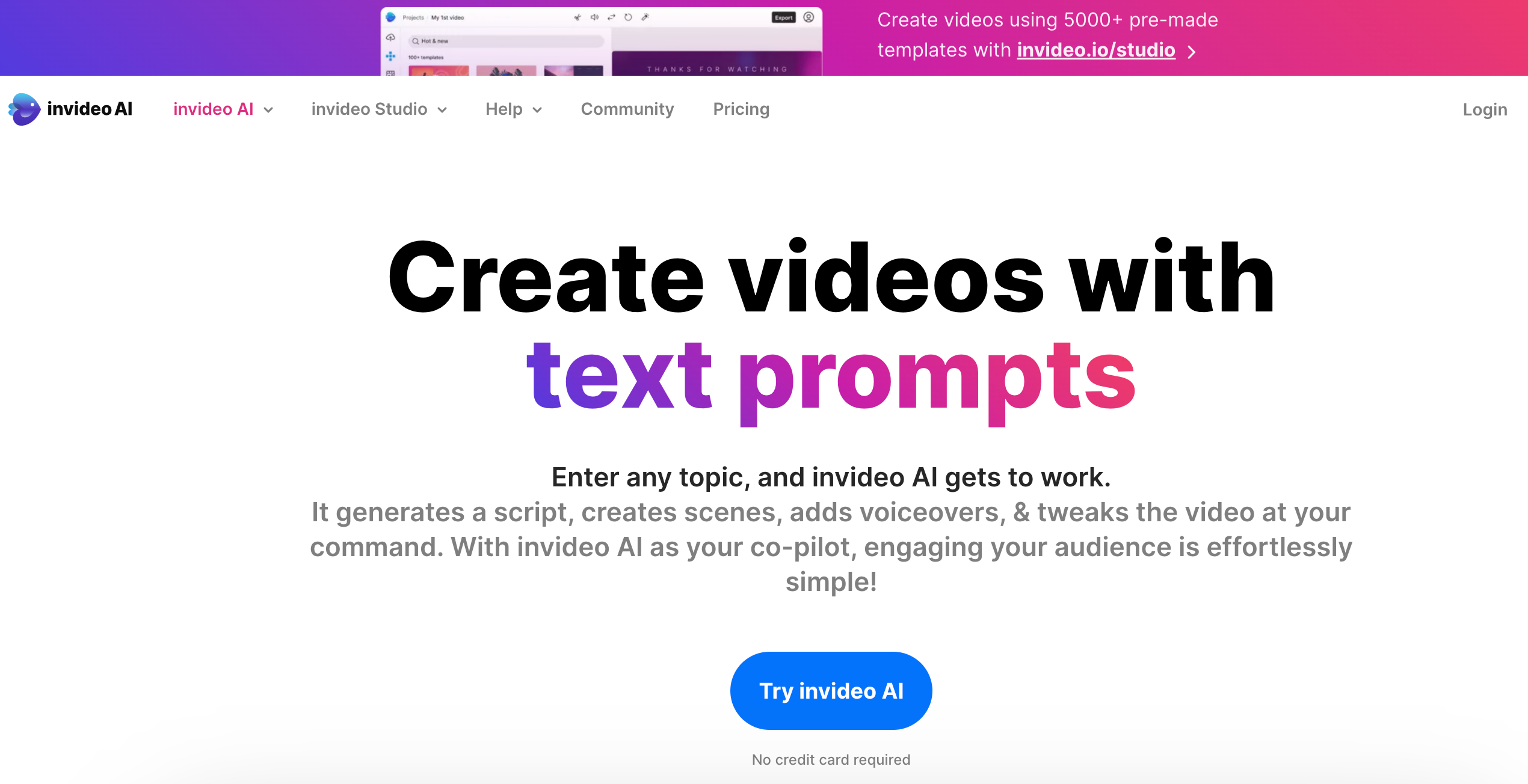Click the Community navigation icon
Image resolution: width=1528 pixels, height=784 pixels.
point(627,109)
